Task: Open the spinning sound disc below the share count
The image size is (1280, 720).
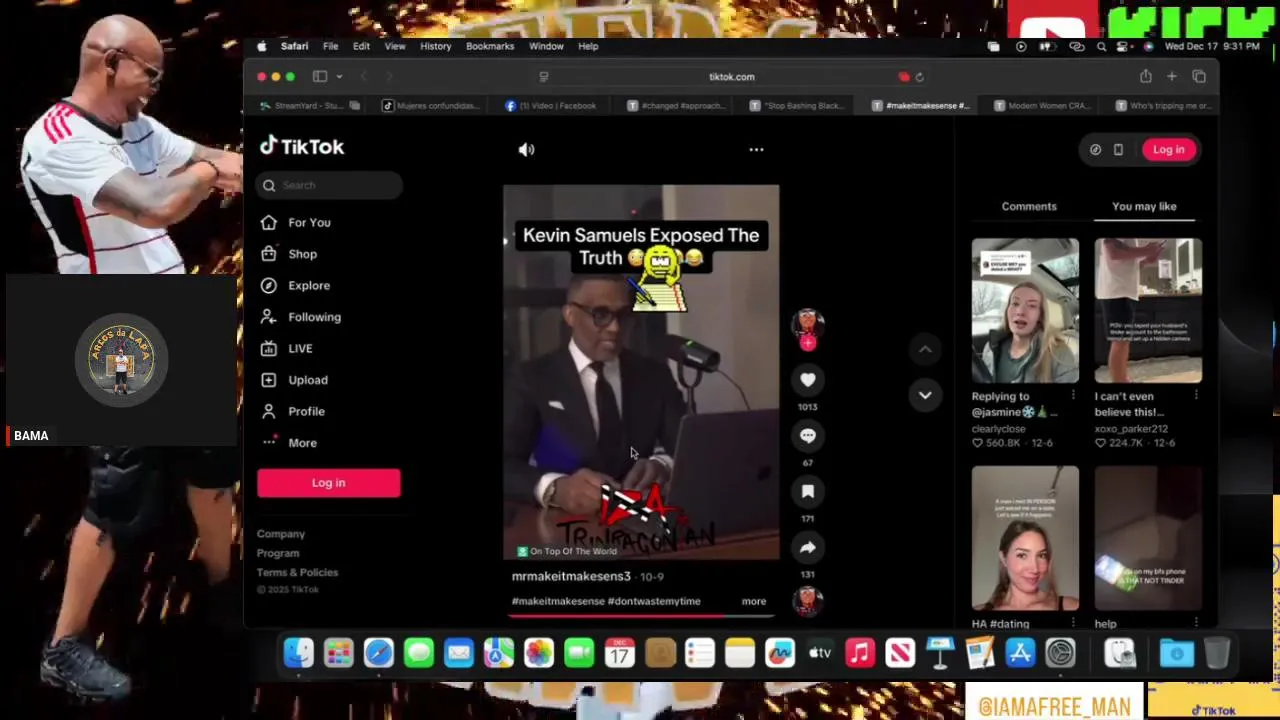Action: (808, 600)
